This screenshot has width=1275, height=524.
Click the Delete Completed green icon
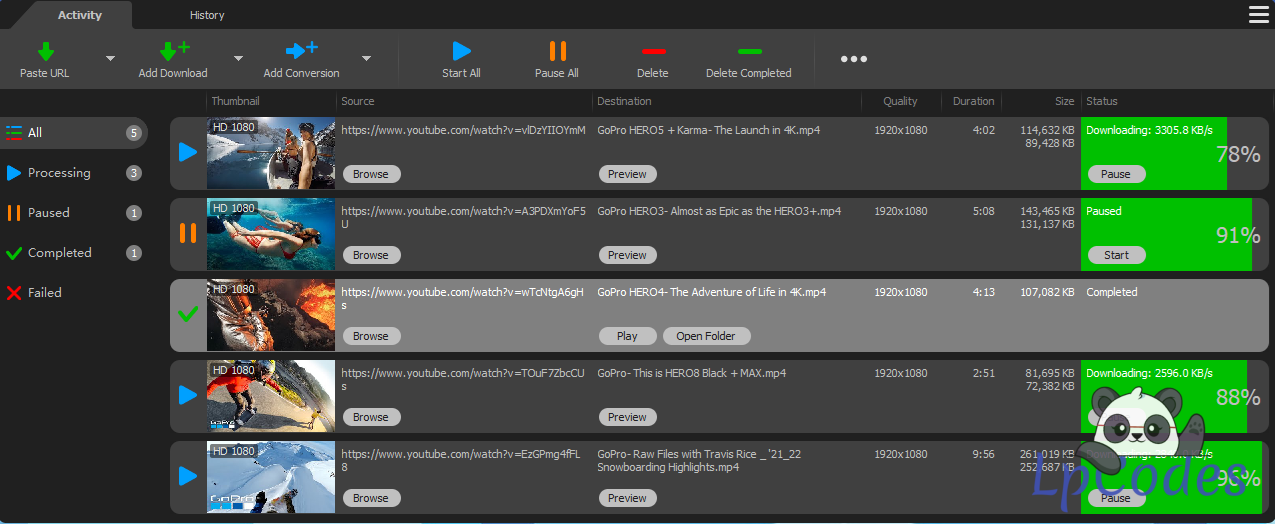point(748,51)
